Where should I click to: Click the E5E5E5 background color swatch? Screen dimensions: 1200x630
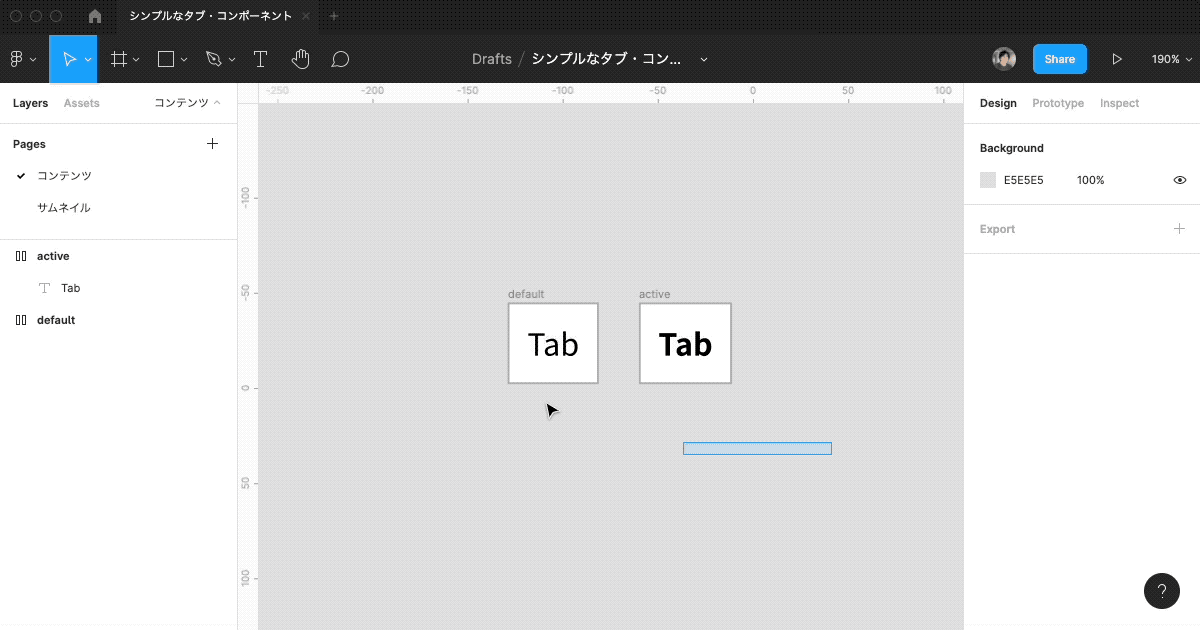989,180
